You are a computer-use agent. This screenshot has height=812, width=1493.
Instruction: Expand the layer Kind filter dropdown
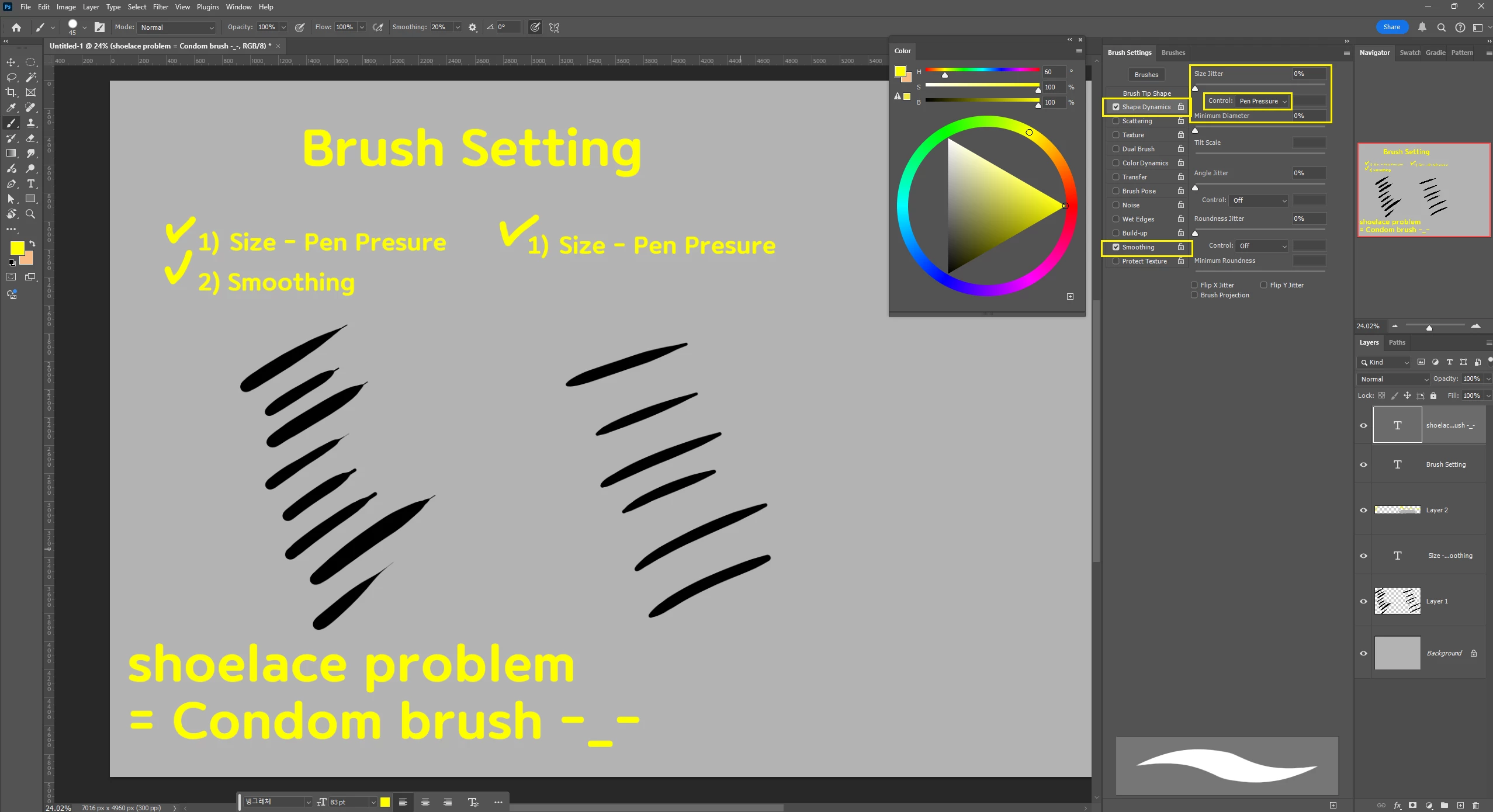[1384, 362]
